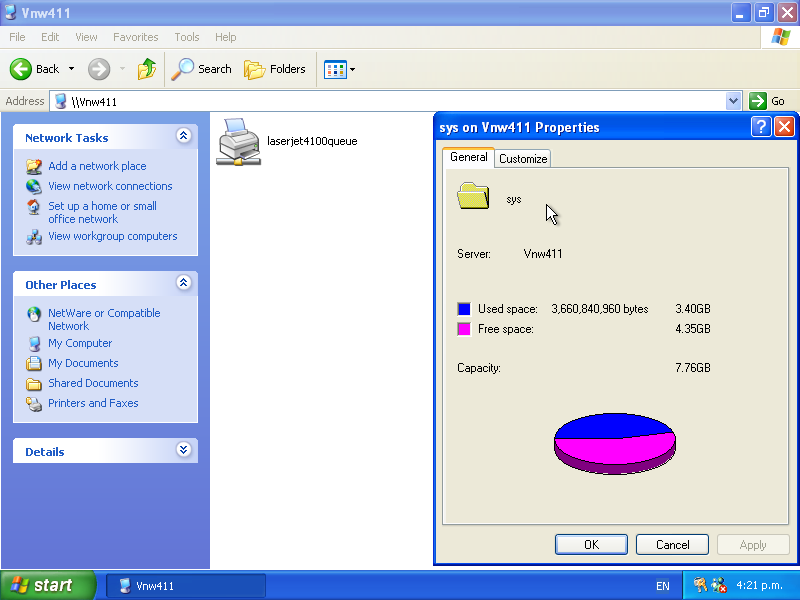The height and width of the screenshot is (600, 800).
Task: Click the keys tray icon
Action: 701,585
